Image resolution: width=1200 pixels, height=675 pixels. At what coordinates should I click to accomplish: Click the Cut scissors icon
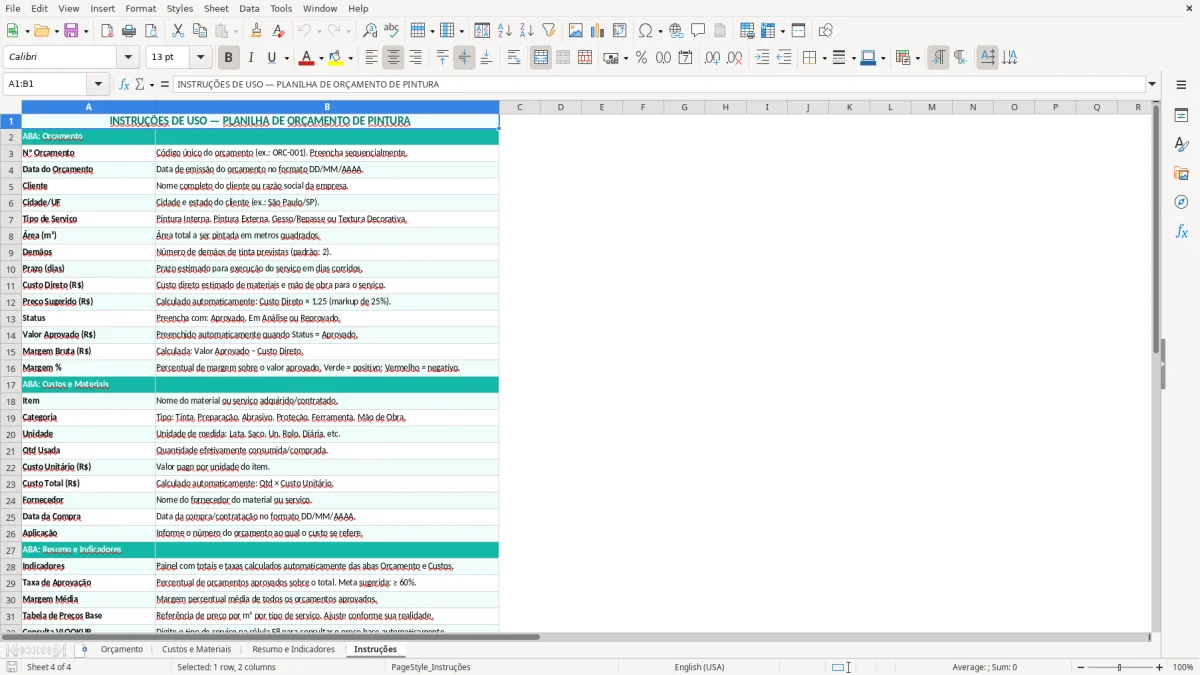[178, 31]
